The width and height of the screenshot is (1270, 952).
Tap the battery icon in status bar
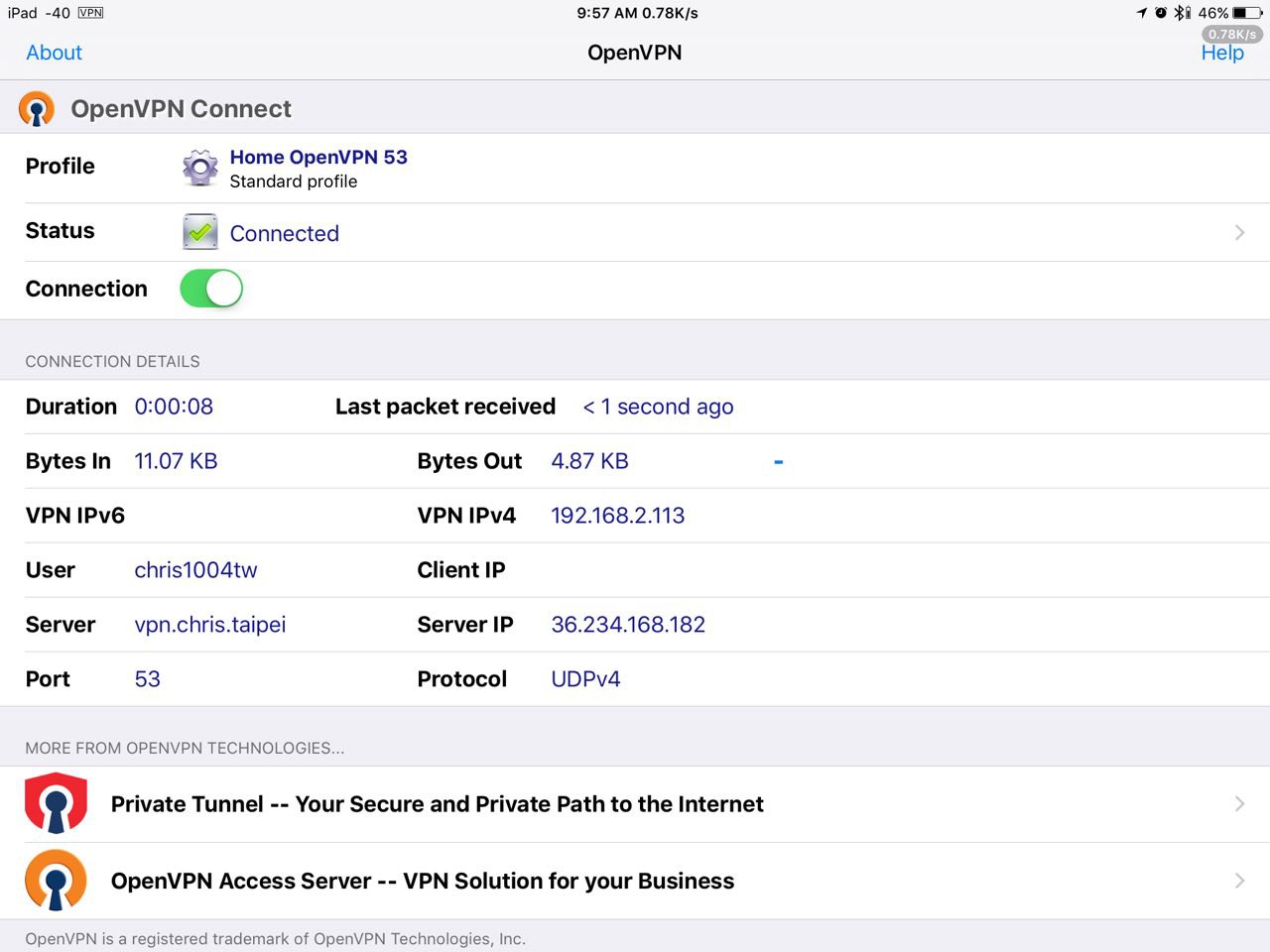coord(1246,13)
